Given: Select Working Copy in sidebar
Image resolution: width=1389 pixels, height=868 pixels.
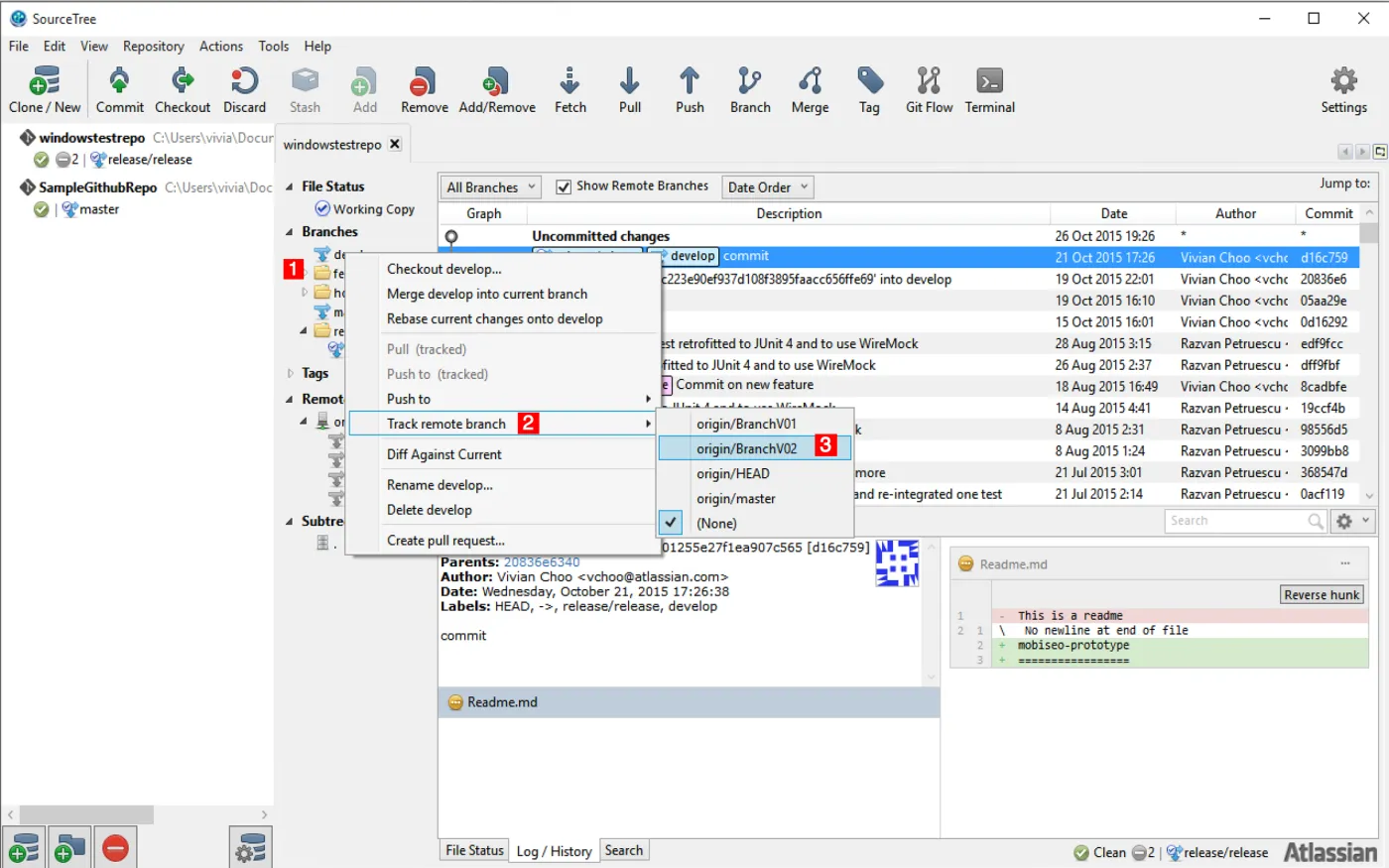Looking at the screenshot, I should click(x=365, y=209).
